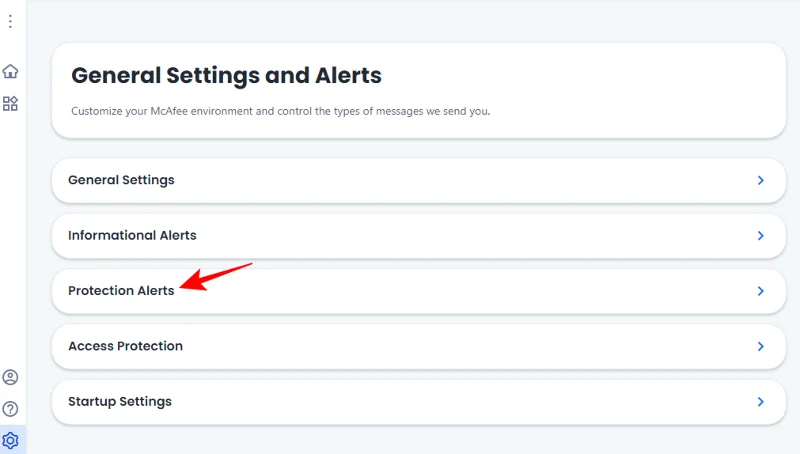Screen dimensions: 800x454
Task: Expand the Protection Alerts chevron
Action: (x=760, y=291)
